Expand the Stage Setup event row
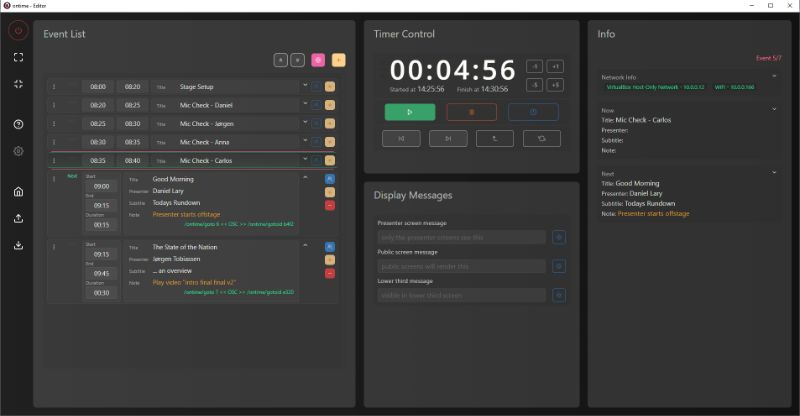The height and width of the screenshot is (416, 800). point(304,86)
